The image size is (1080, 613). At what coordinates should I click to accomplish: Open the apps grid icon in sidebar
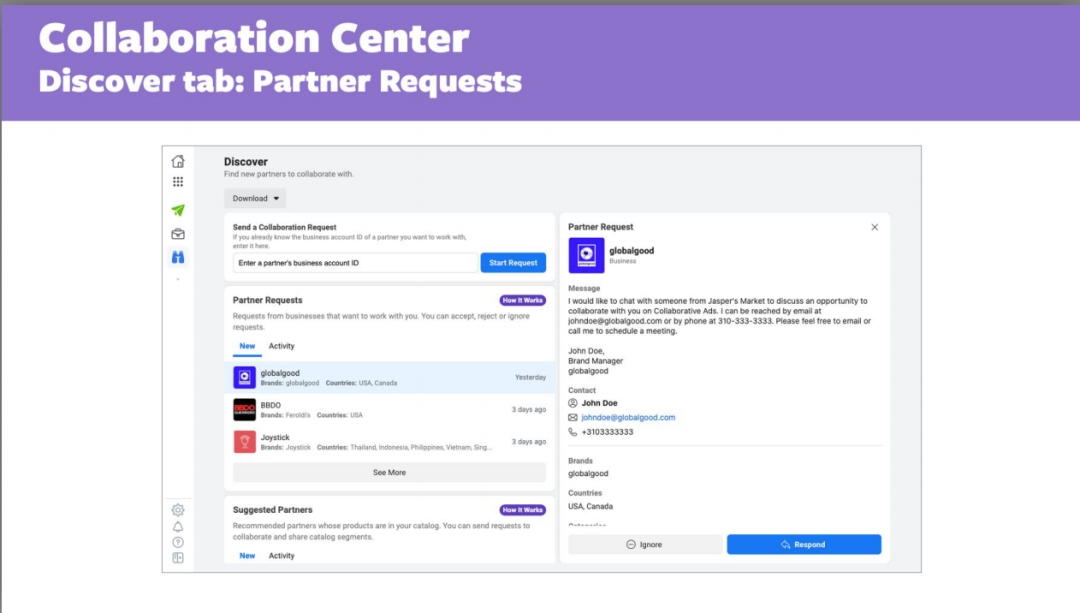pyautogui.click(x=178, y=182)
